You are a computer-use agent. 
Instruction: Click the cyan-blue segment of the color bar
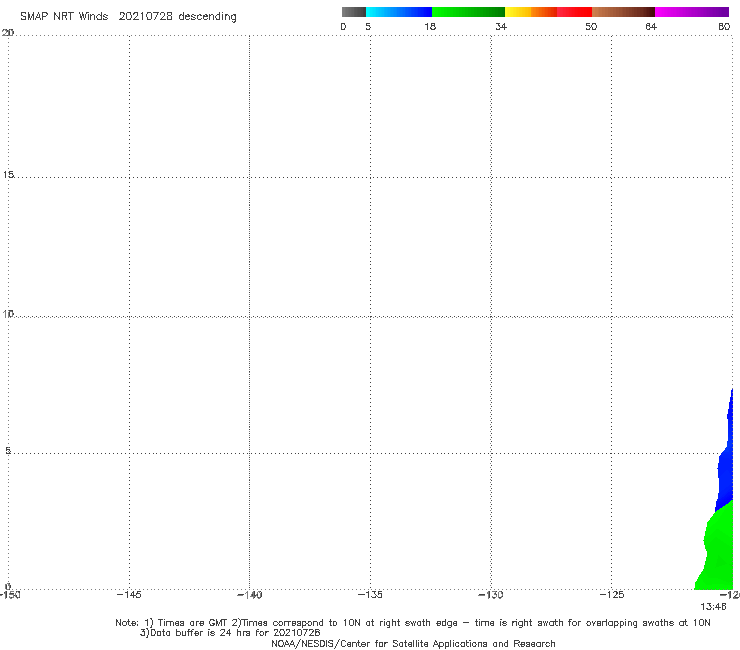click(399, 12)
